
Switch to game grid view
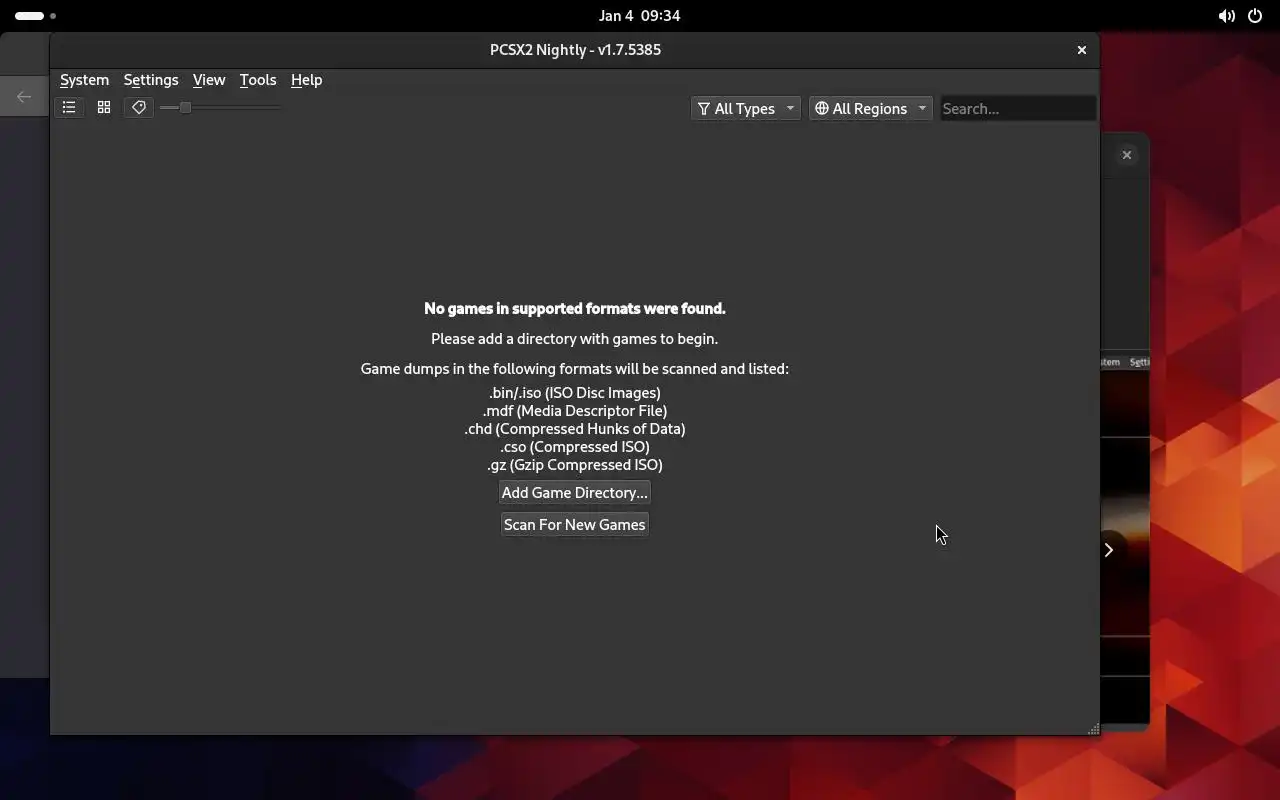[104, 108]
